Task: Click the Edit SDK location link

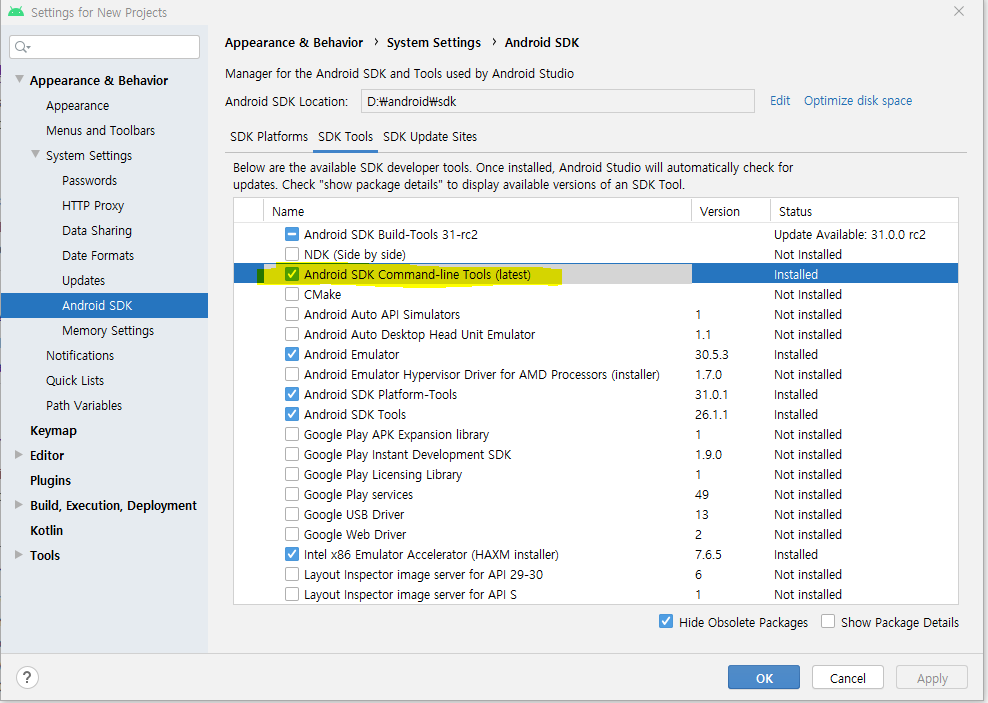Action: (x=780, y=101)
